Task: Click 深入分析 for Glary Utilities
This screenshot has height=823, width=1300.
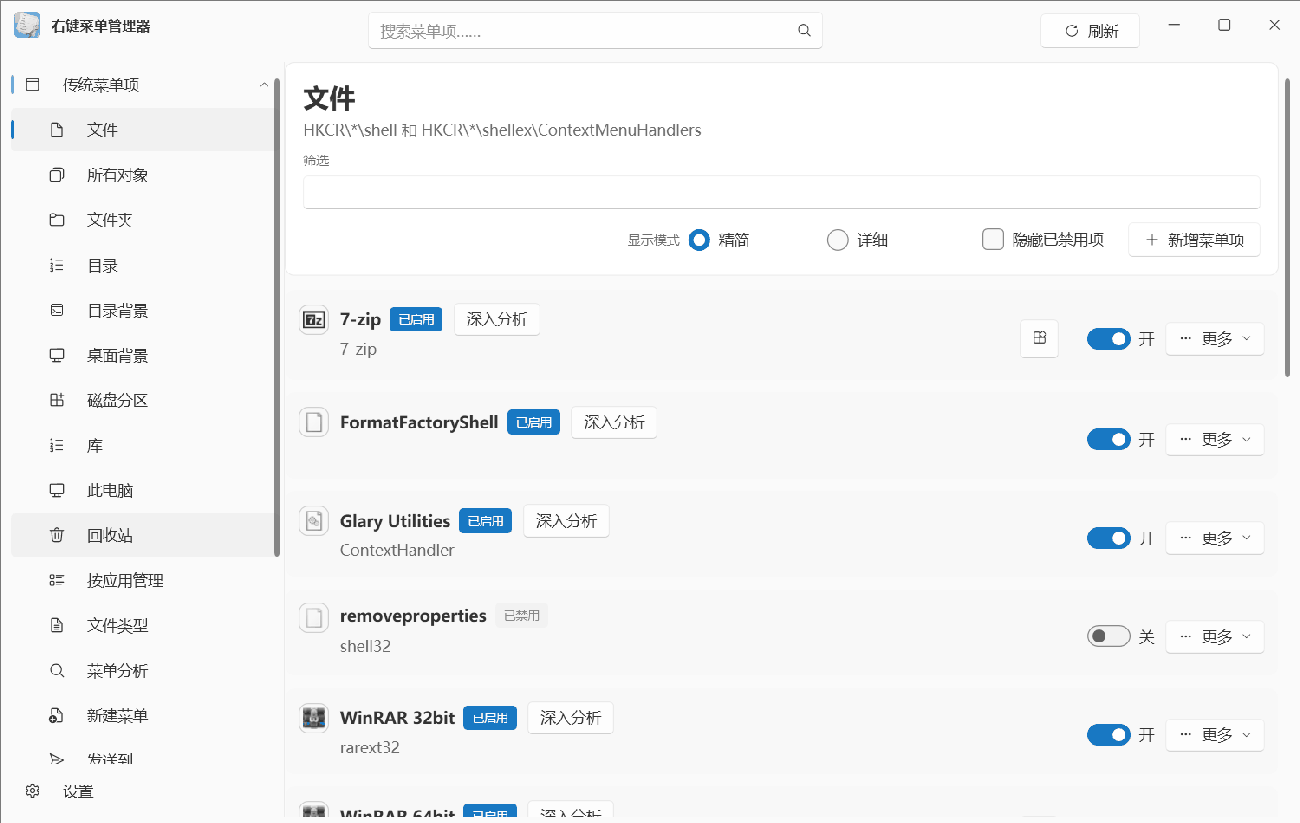Action: pyautogui.click(x=566, y=520)
